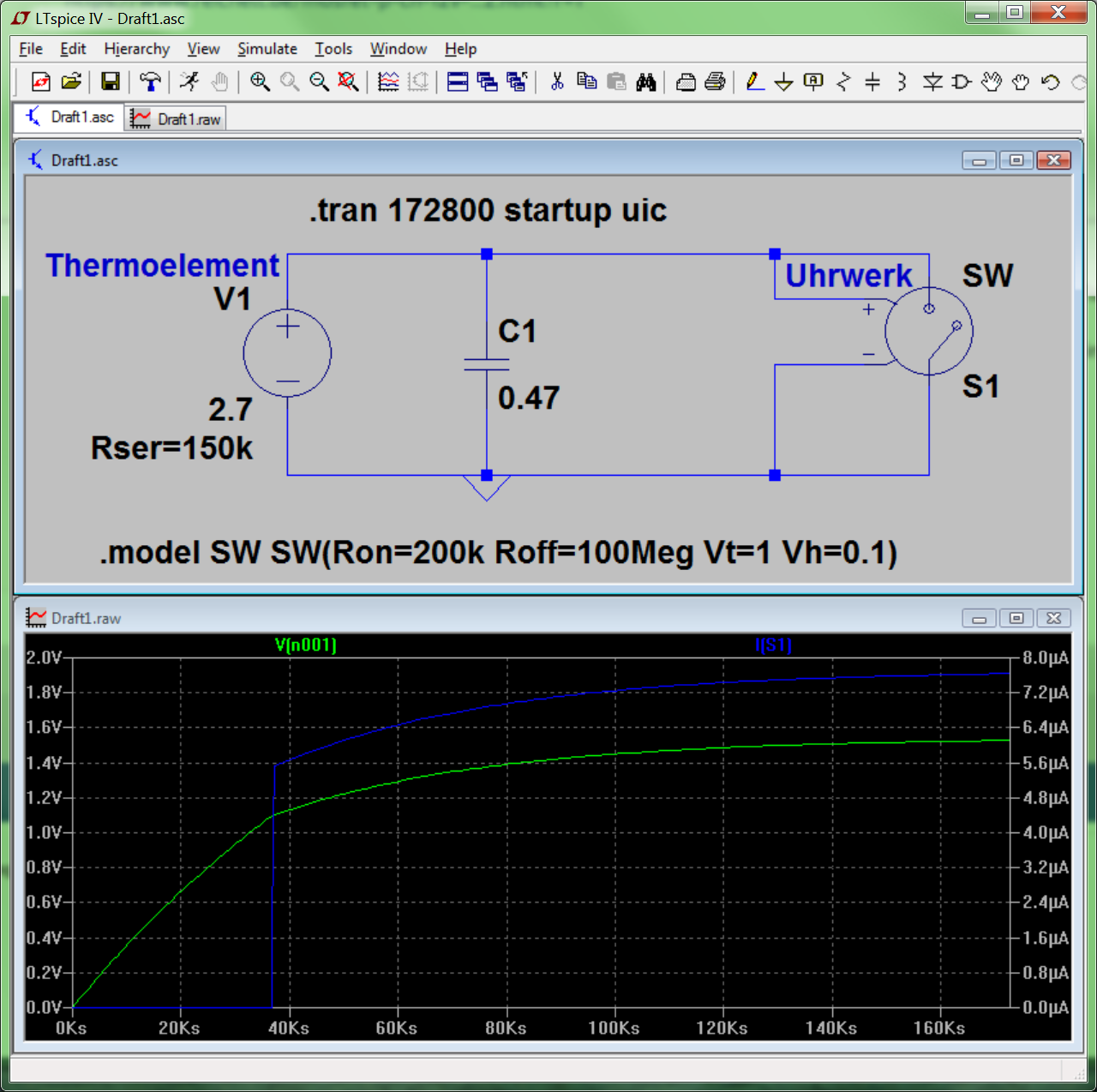Open the Hierarchy menu
Screen dimensions: 1097x1092
(136, 49)
